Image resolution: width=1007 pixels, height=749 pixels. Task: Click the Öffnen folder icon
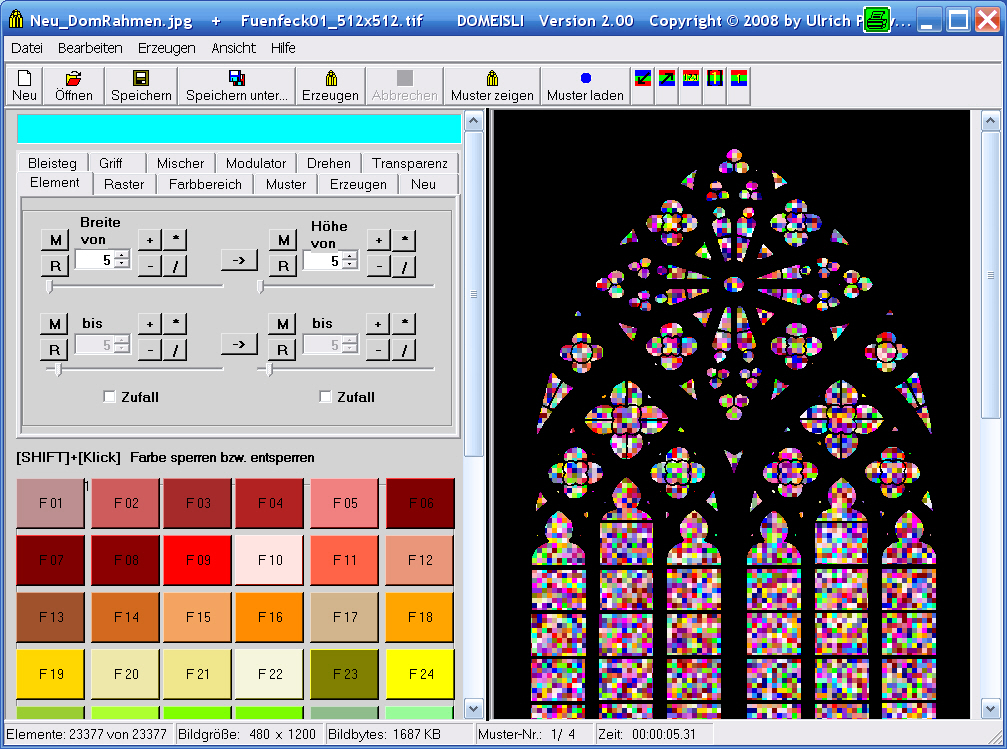73,78
